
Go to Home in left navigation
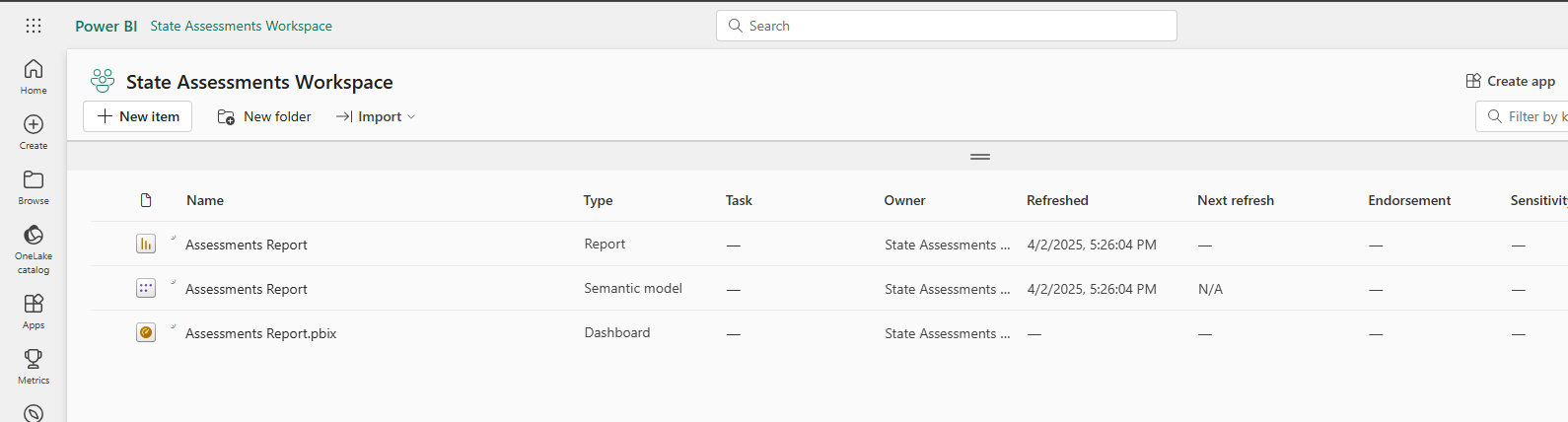pyautogui.click(x=34, y=76)
